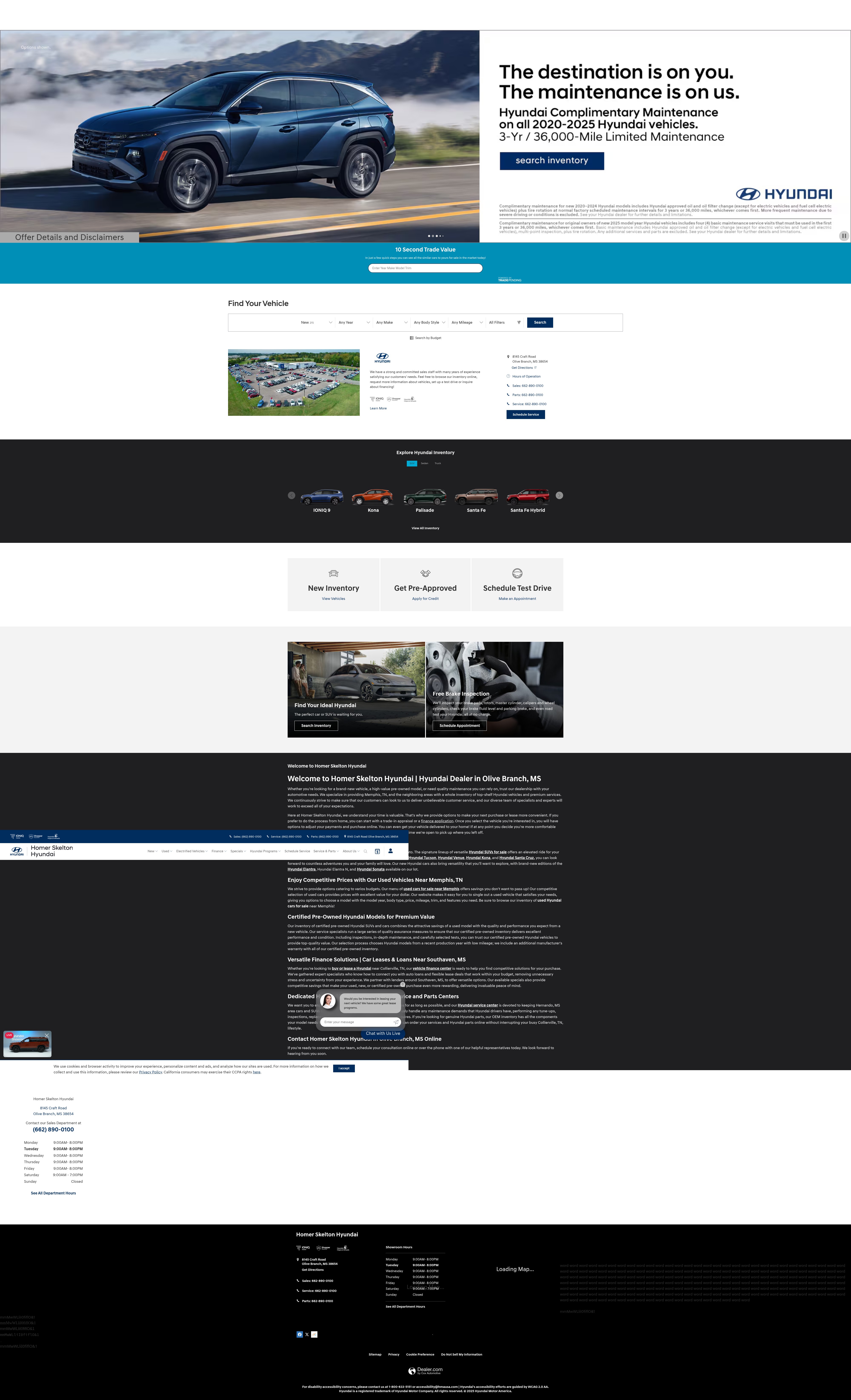
Task: Send chat message with paper plane icon
Action: pyautogui.click(x=396, y=1022)
